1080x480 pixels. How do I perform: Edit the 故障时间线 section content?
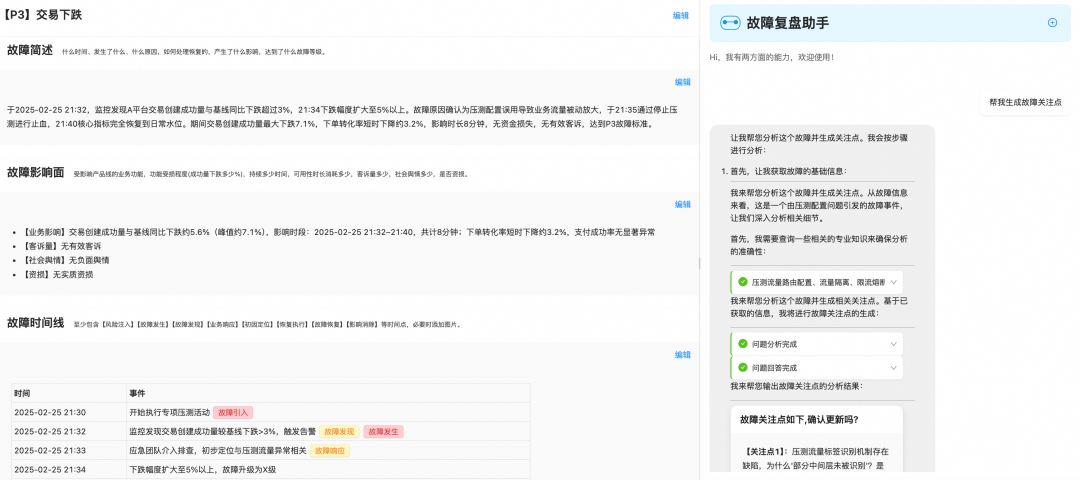[x=682, y=355]
